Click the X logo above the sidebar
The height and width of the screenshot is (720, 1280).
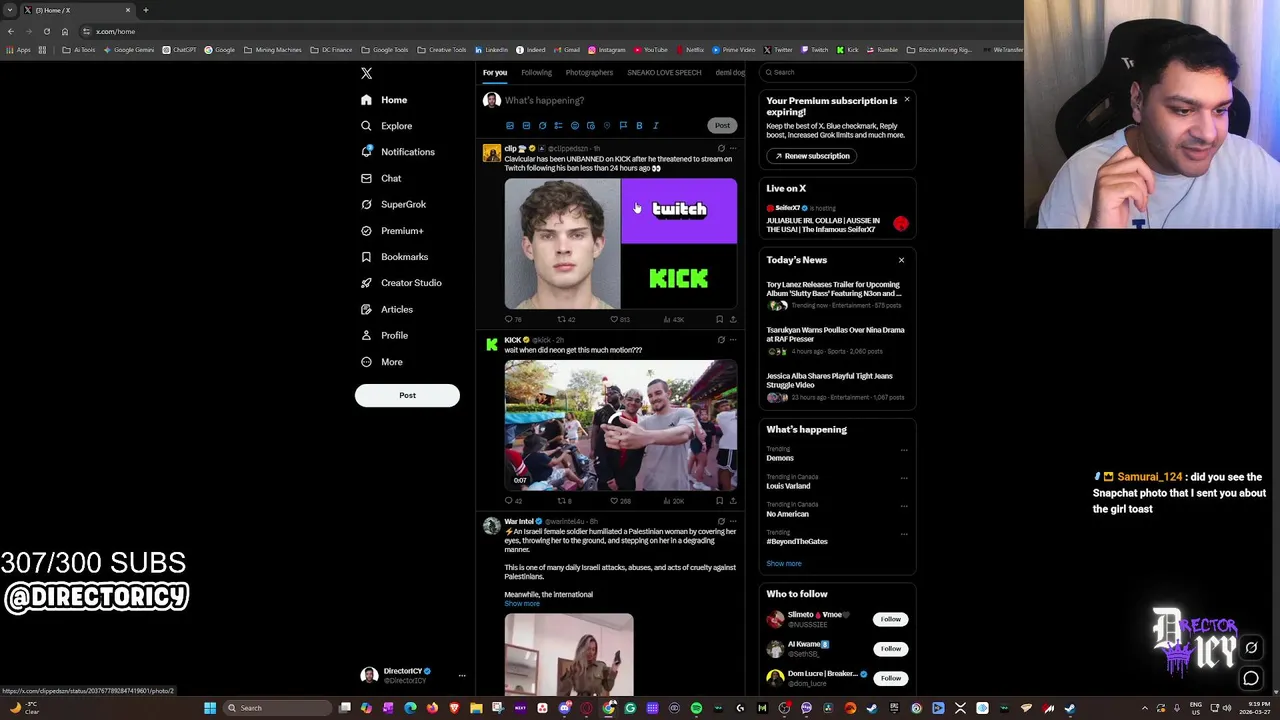pos(366,73)
